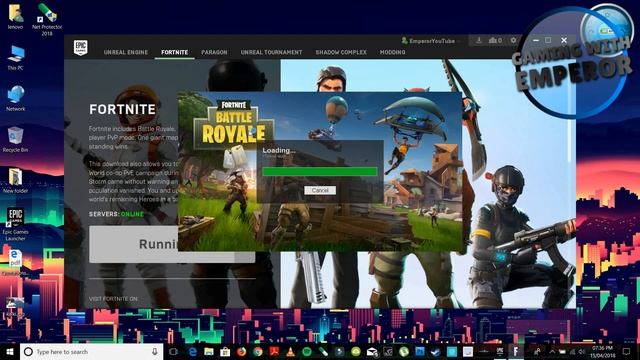Image resolution: width=640 pixels, height=360 pixels.
Task: Click the Fortnite F taskbar icon
Action: 516,351
